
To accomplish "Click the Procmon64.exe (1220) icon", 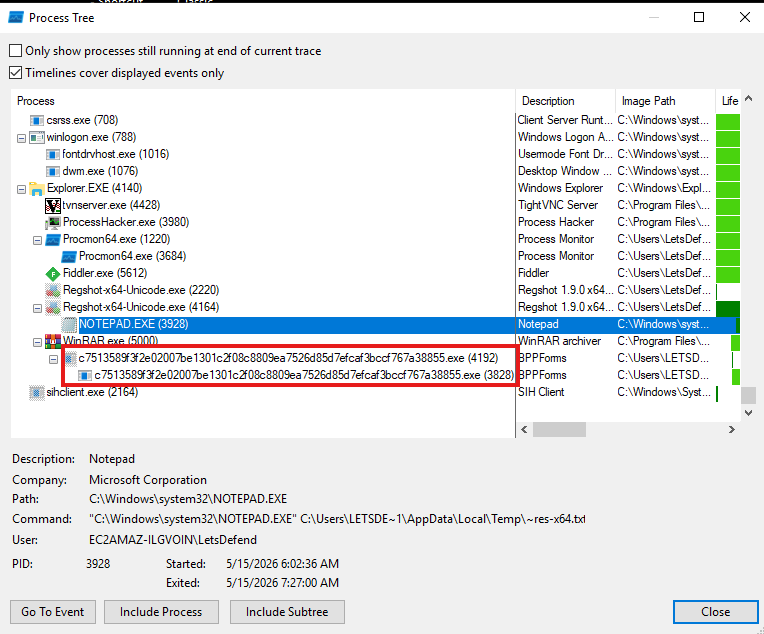I will tap(53, 240).
